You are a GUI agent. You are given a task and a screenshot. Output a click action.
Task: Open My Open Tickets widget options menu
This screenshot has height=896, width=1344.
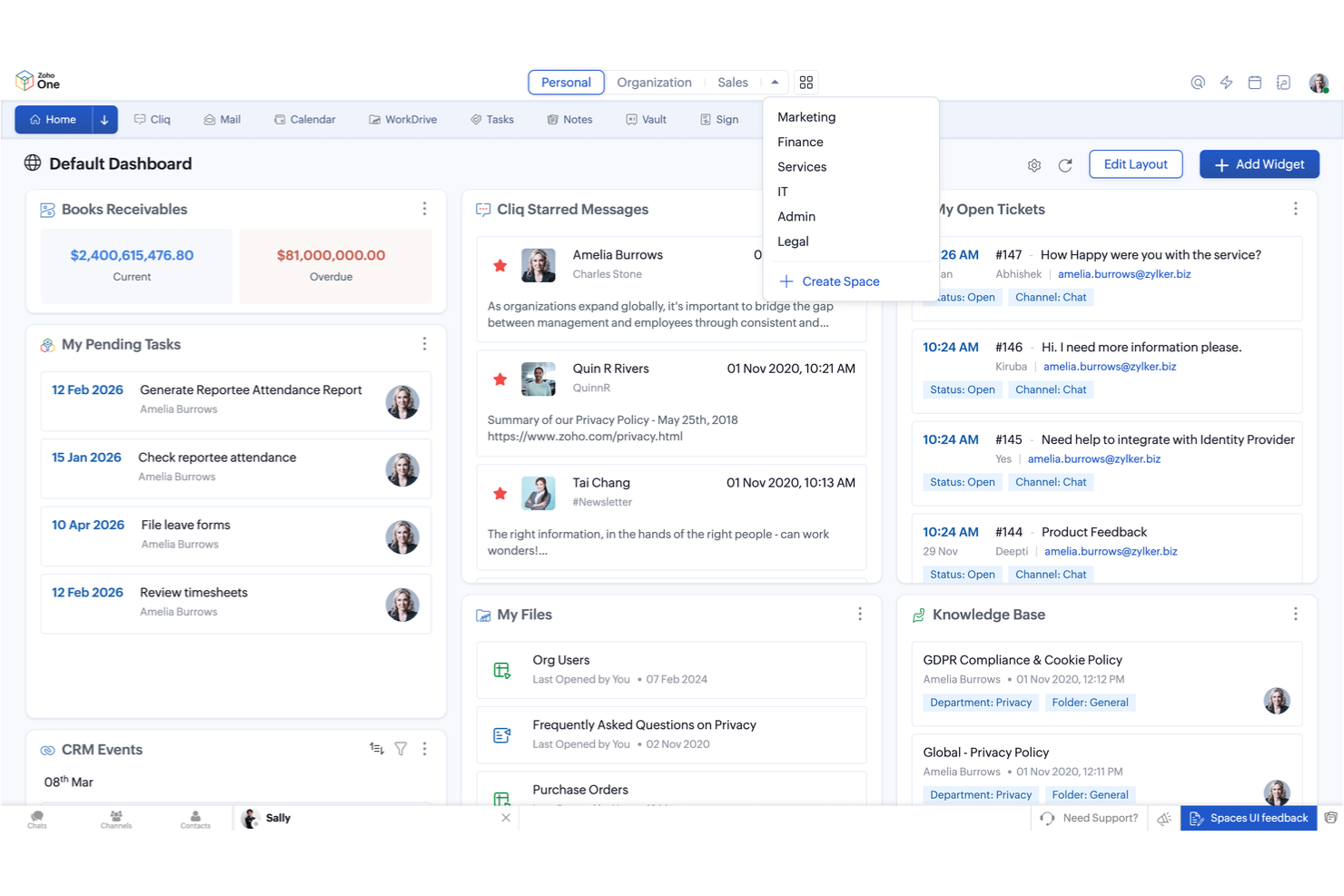coord(1295,209)
